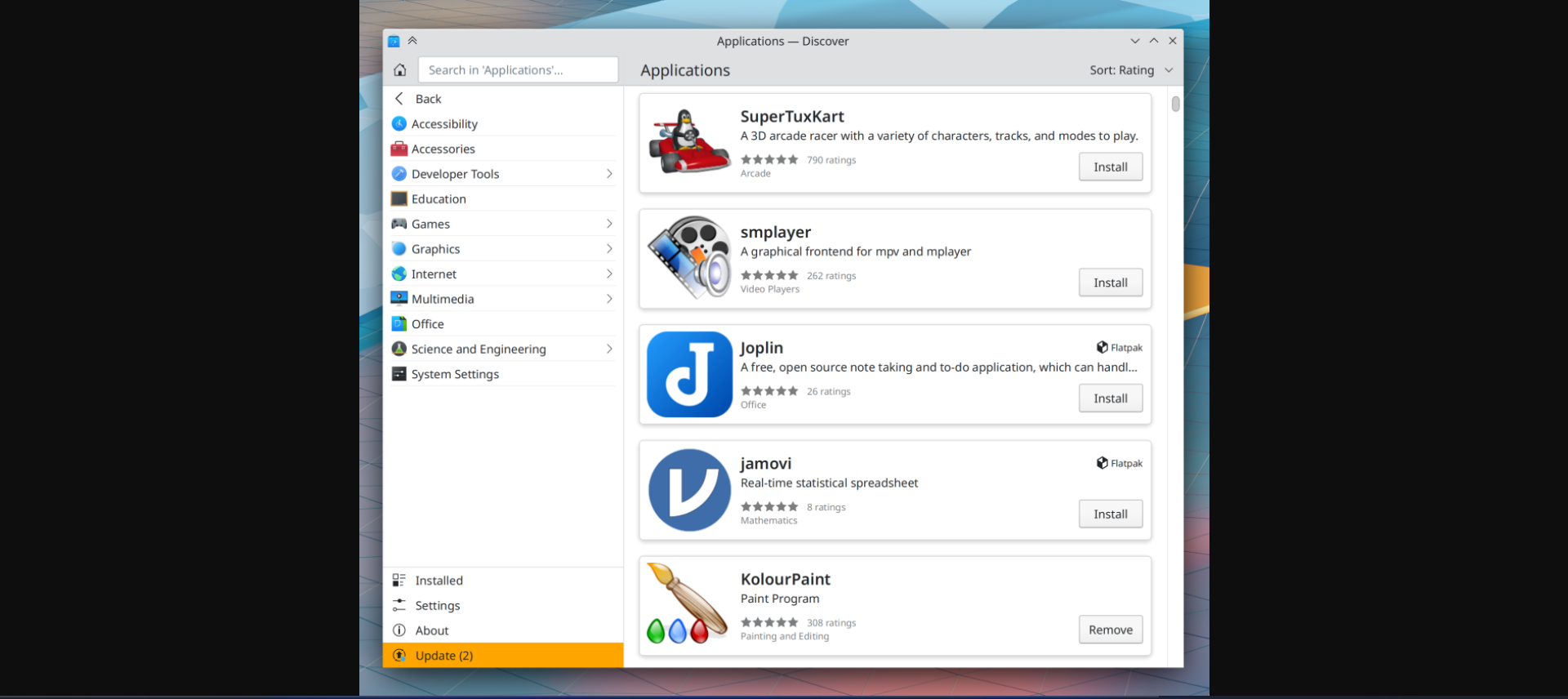Click the KolourPaint paintbrush thumbnail
This screenshot has width=1568, height=699.
686,604
